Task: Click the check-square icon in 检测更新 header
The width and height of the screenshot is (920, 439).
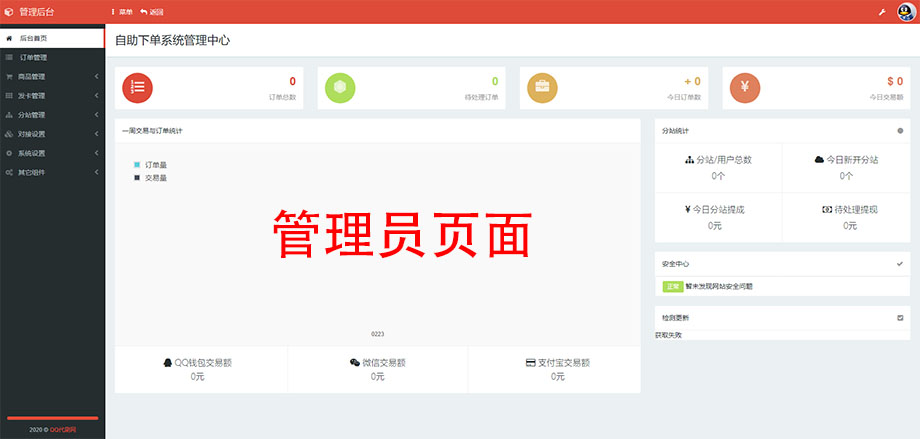Action: coord(900,318)
